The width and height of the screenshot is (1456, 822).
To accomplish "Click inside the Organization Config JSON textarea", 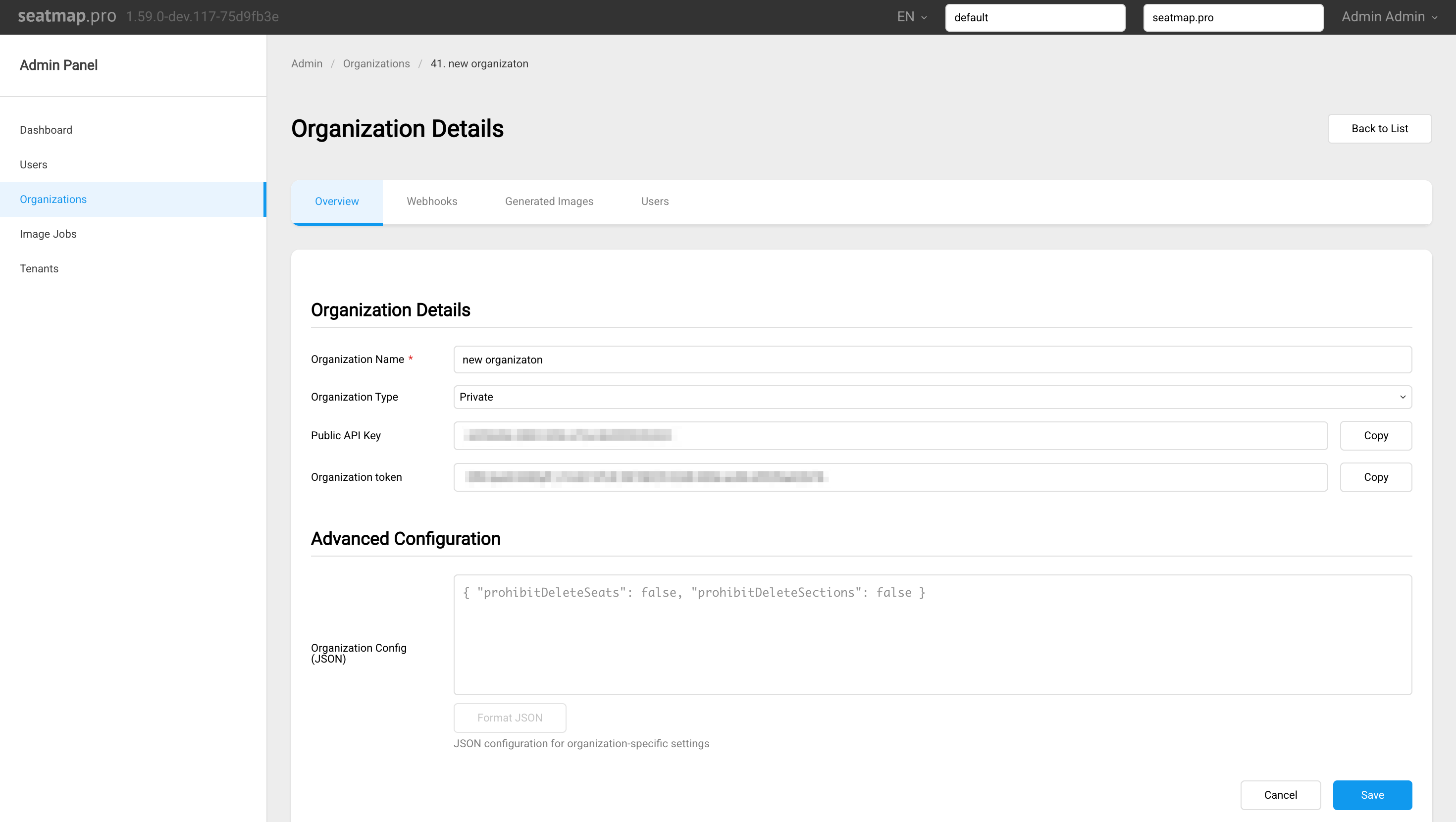I will pyautogui.click(x=932, y=635).
